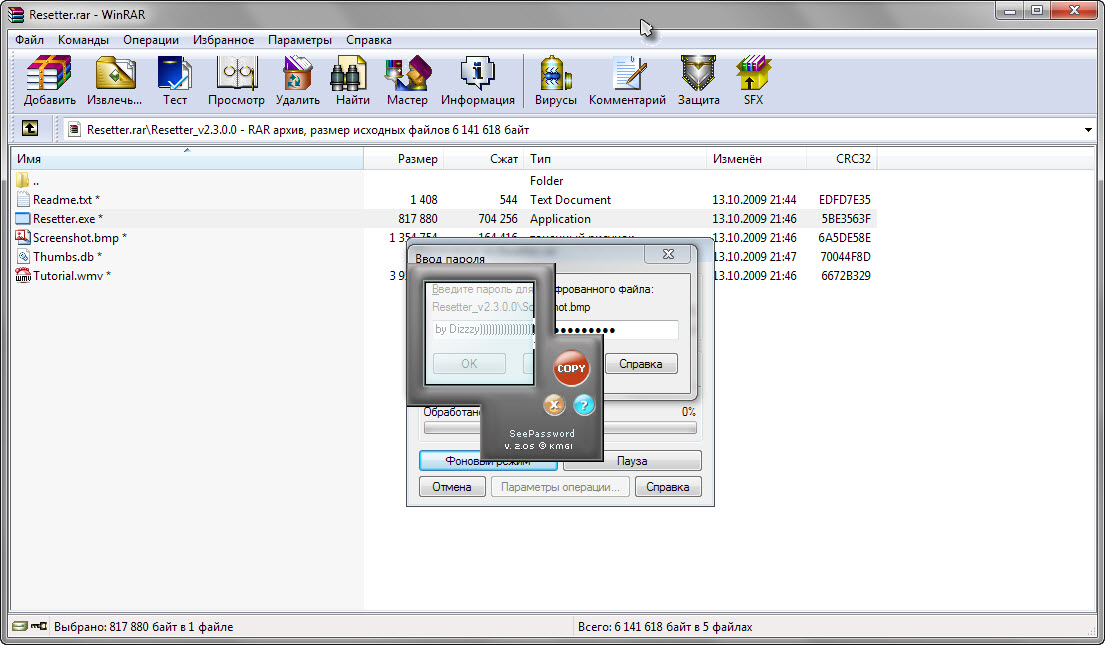The height and width of the screenshot is (645, 1105).
Task: Open the Избранное menu
Action: (x=223, y=40)
